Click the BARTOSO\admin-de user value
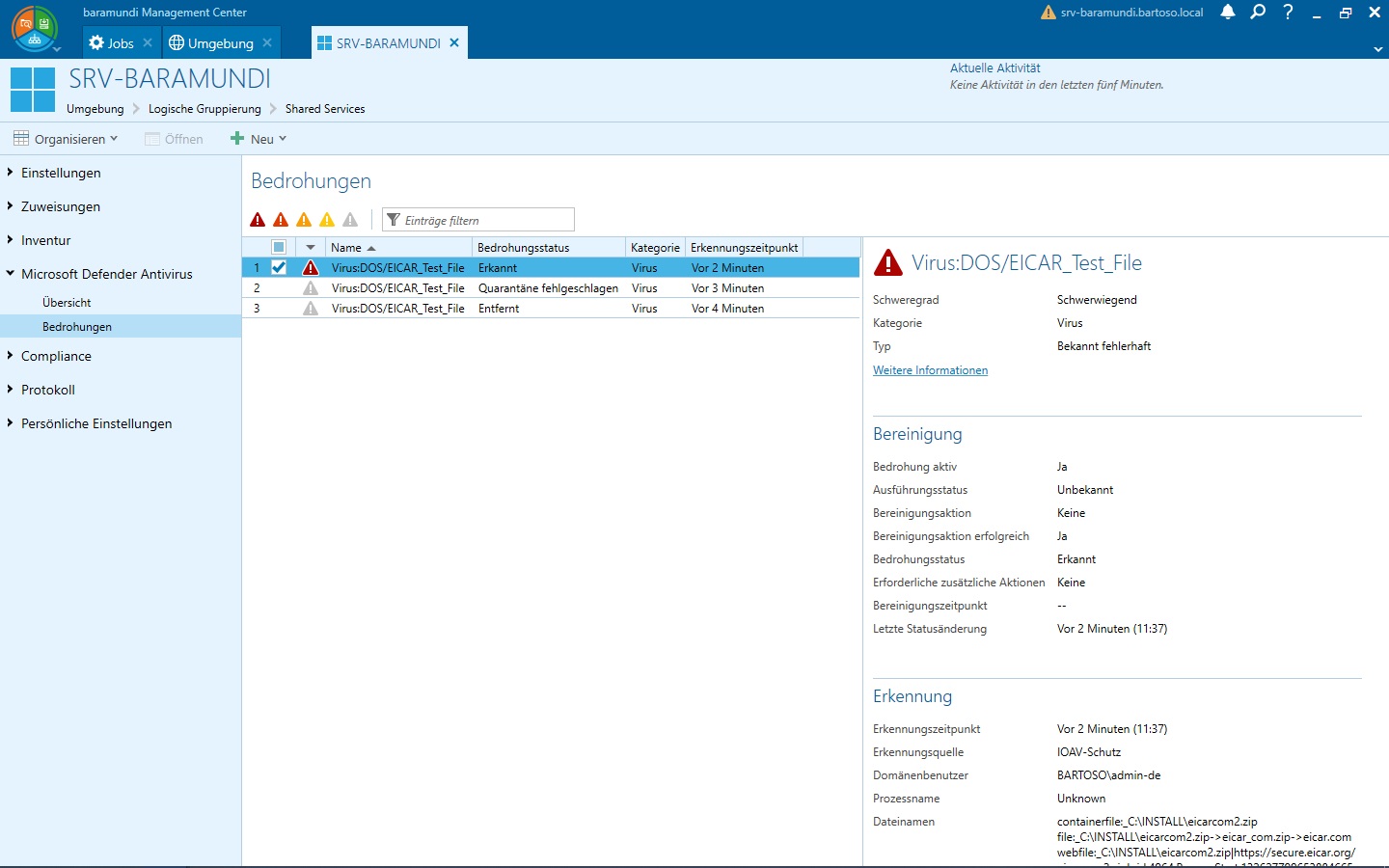The height and width of the screenshot is (868, 1389). pos(1108,775)
